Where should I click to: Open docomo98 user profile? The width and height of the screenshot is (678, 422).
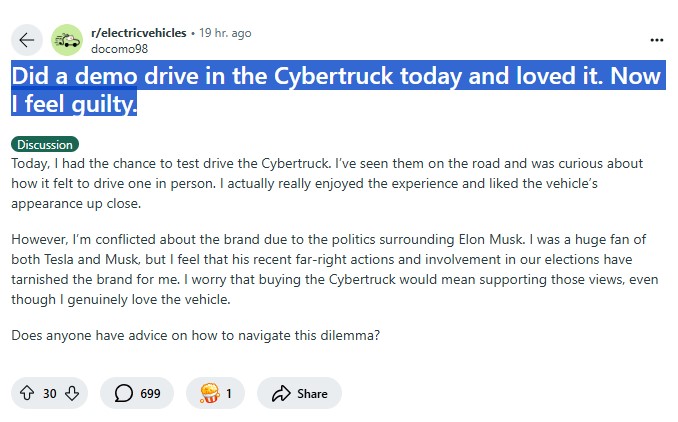116,47
